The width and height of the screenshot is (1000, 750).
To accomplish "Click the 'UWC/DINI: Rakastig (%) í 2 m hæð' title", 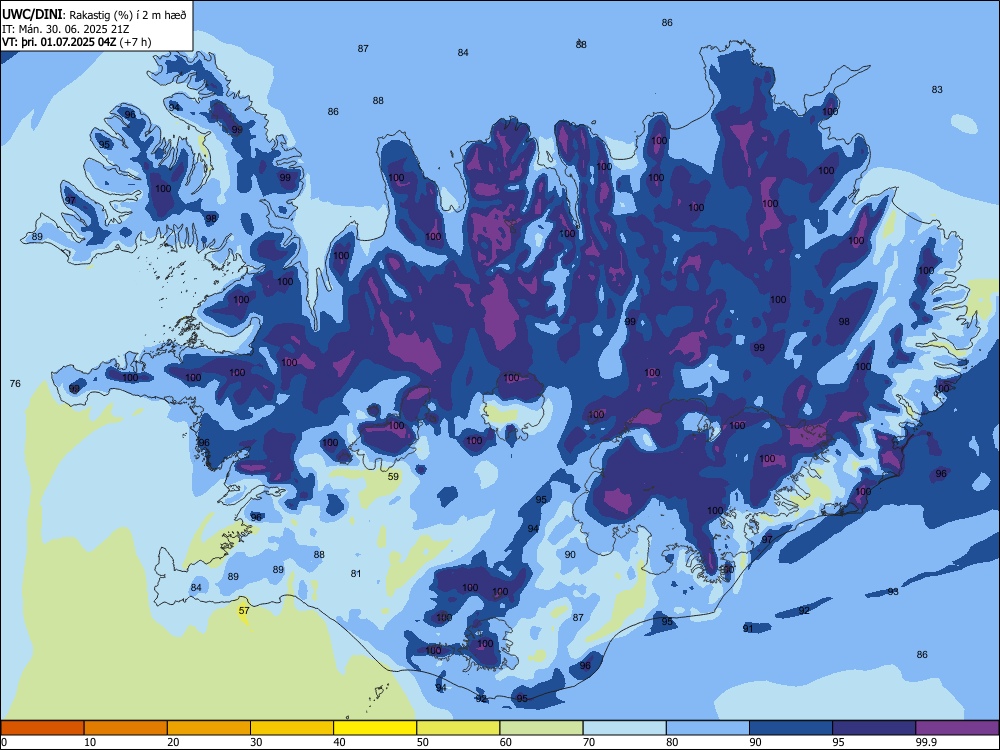I will point(94,15).
